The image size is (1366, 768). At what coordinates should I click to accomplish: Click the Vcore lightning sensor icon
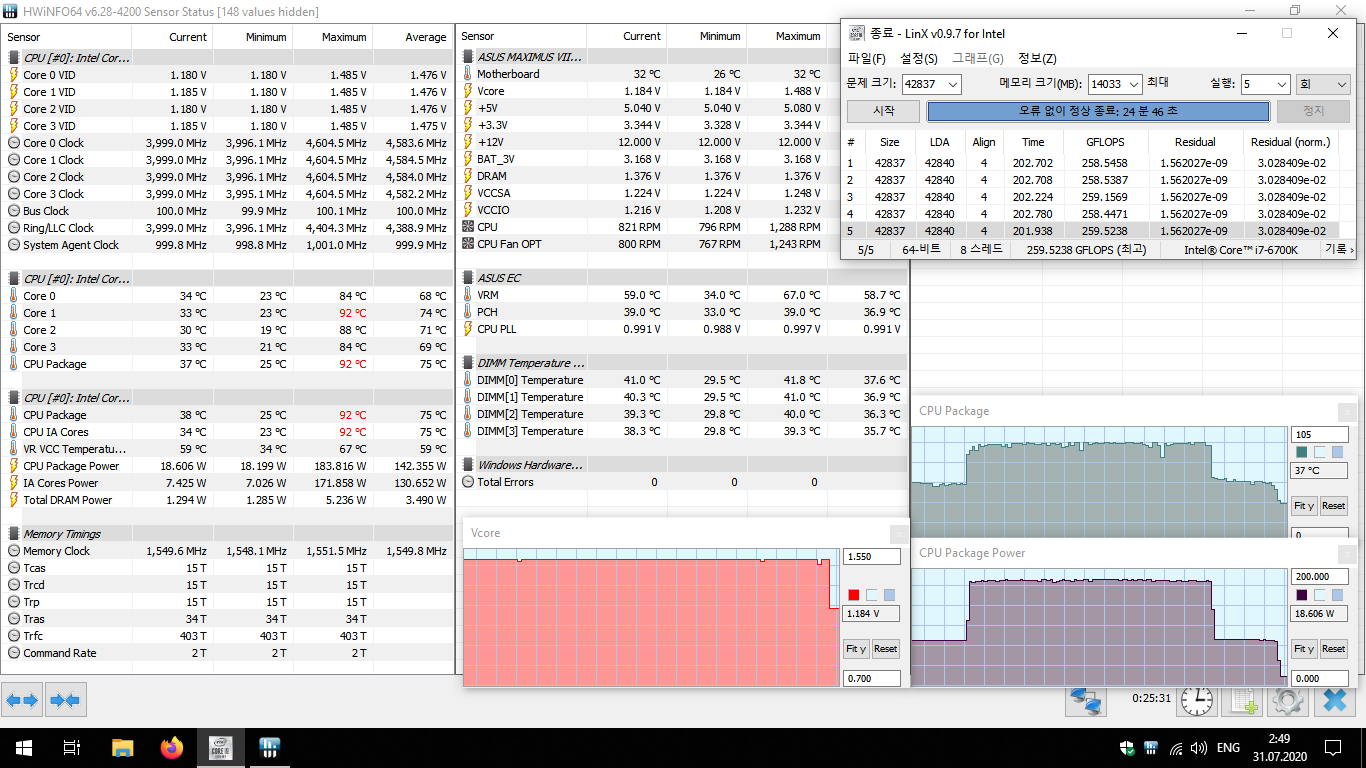click(x=467, y=91)
